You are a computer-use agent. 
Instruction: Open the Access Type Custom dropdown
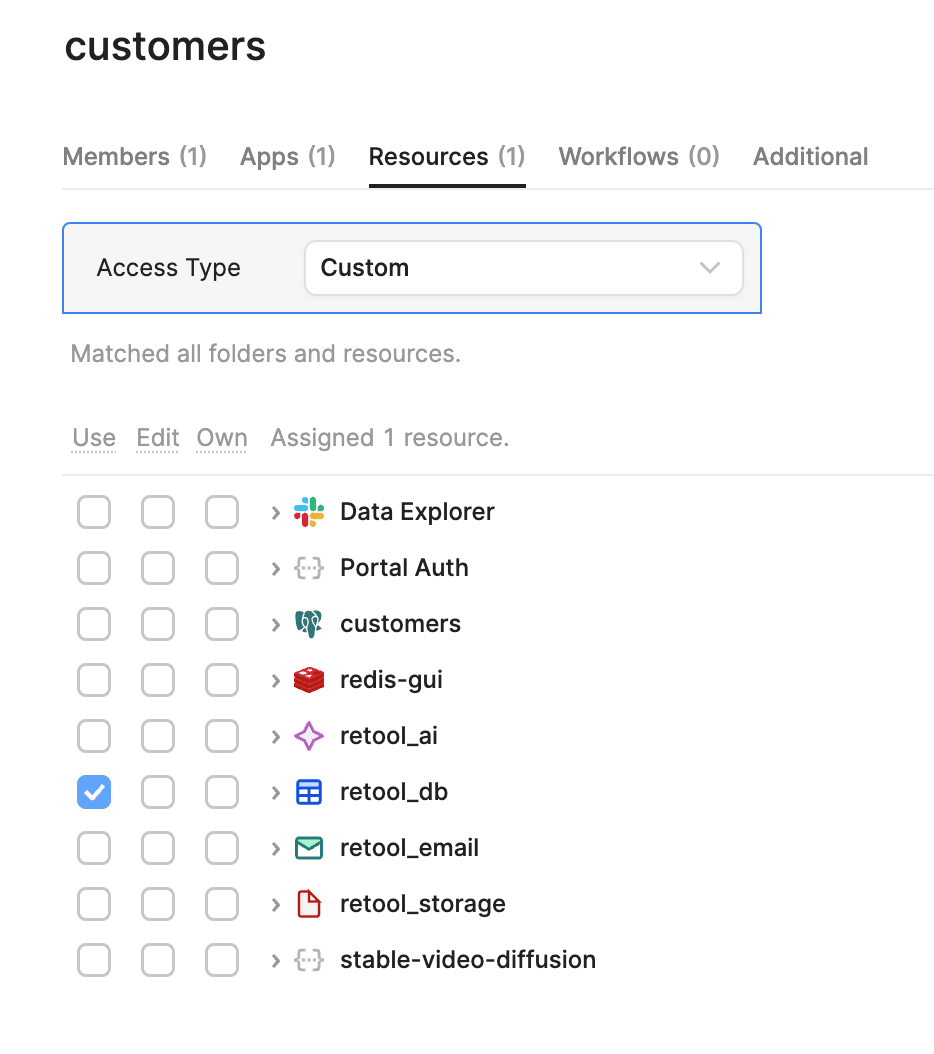[x=523, y=268]
